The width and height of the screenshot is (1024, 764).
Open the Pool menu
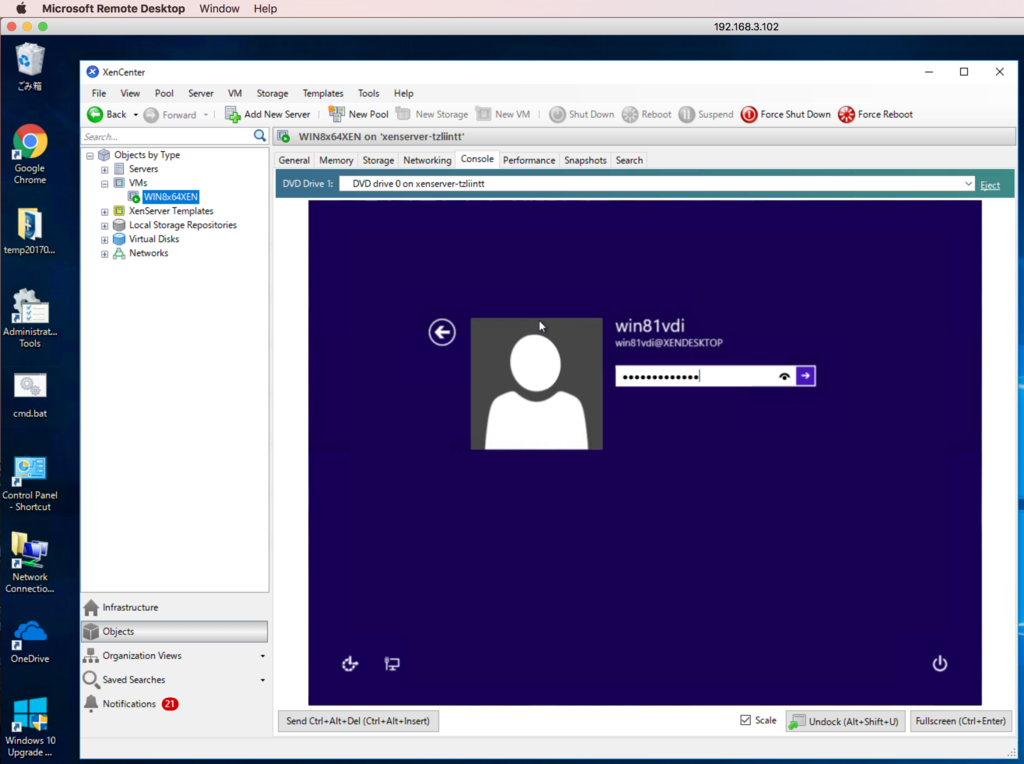[164, 93]
